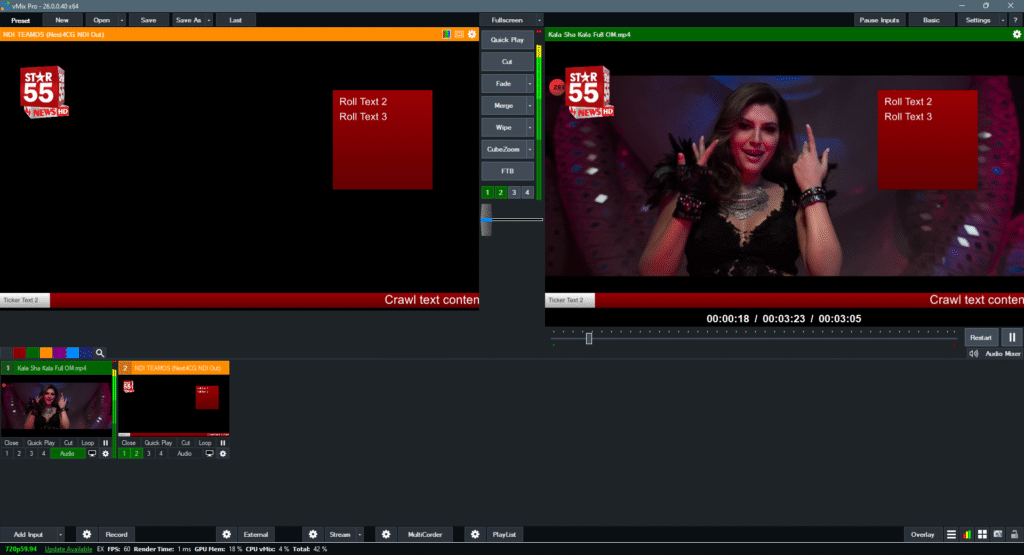The height and width of the screenshot is (555, 1024).
Task: Click the input search magnifier icon
Action: (100, 353)
